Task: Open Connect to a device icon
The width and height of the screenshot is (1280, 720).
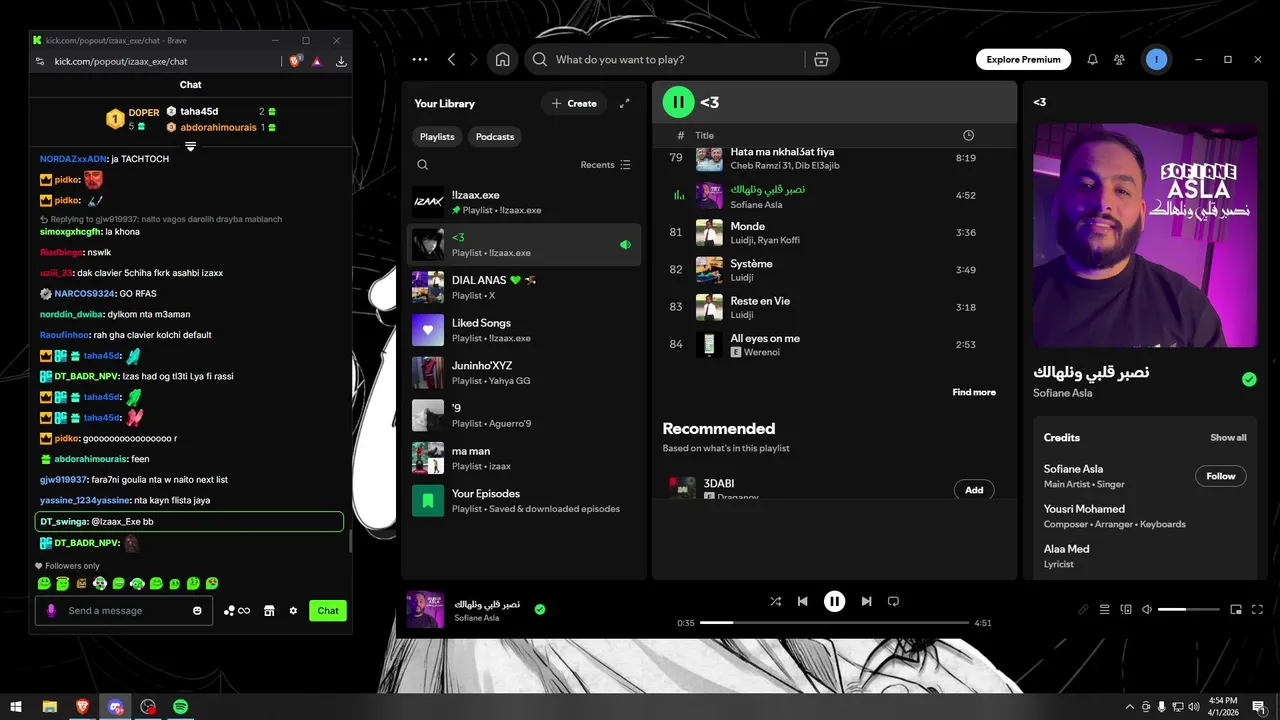Action: click(1126, 609)
